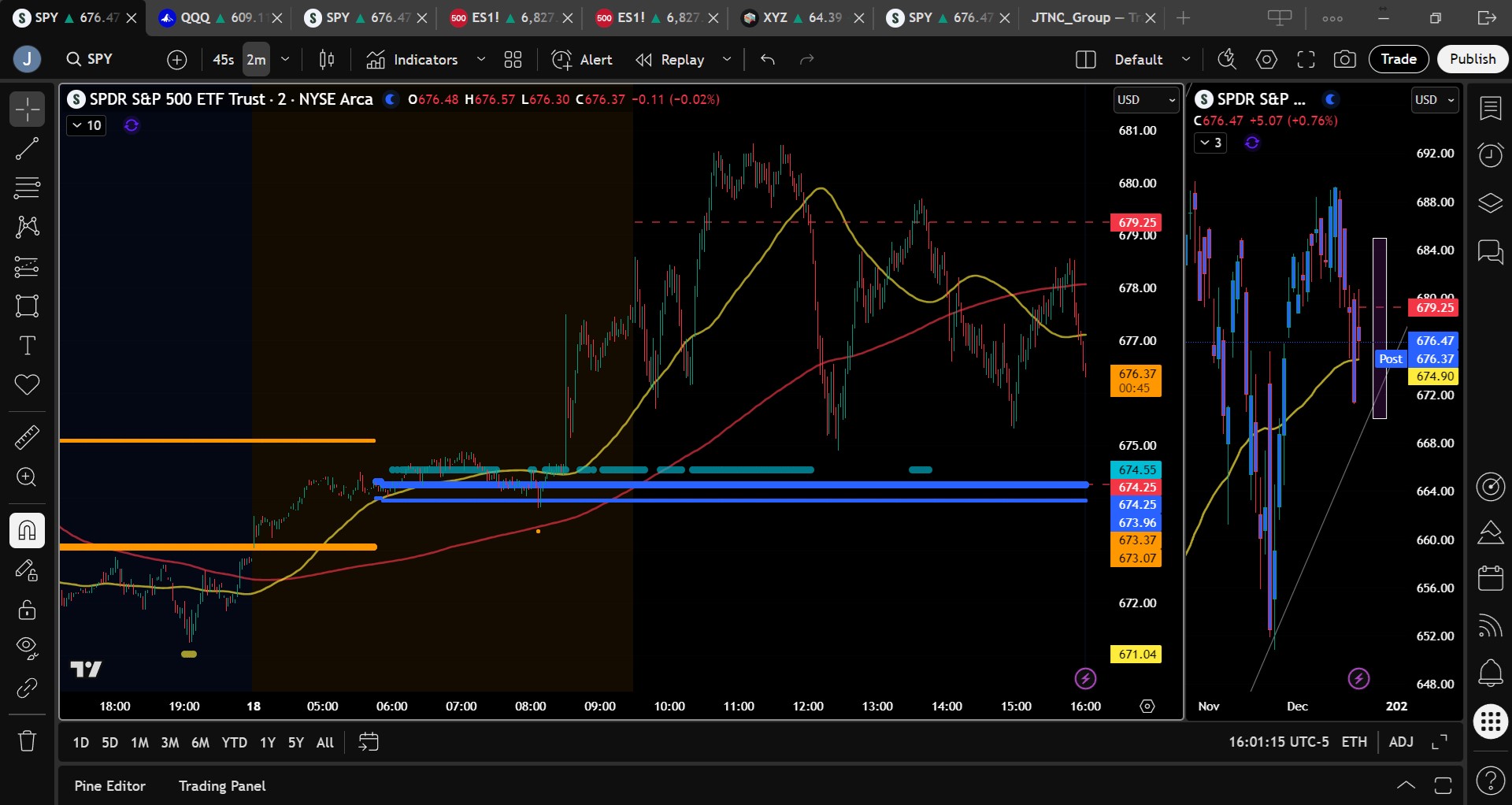Toggle stay in drawing mode
1512x805 pixels.
coord(27,569)
